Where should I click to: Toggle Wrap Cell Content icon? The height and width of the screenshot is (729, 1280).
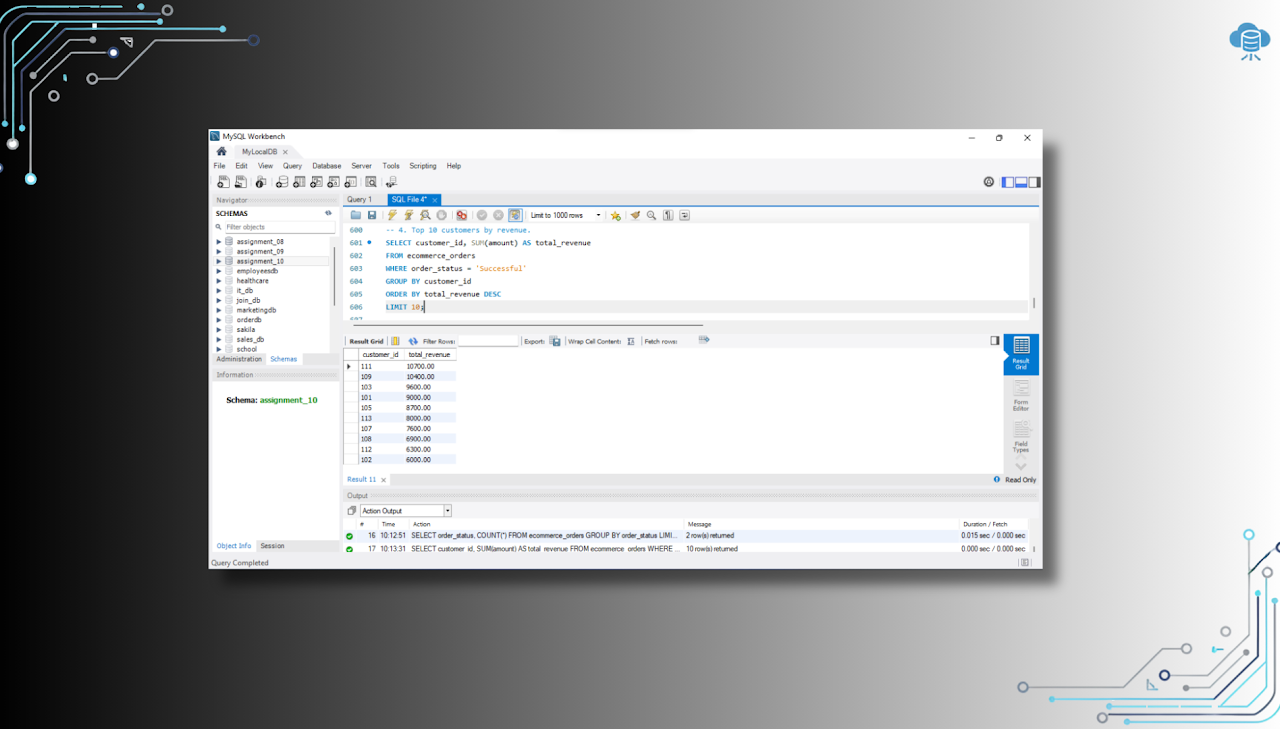(x=631, y=341)
